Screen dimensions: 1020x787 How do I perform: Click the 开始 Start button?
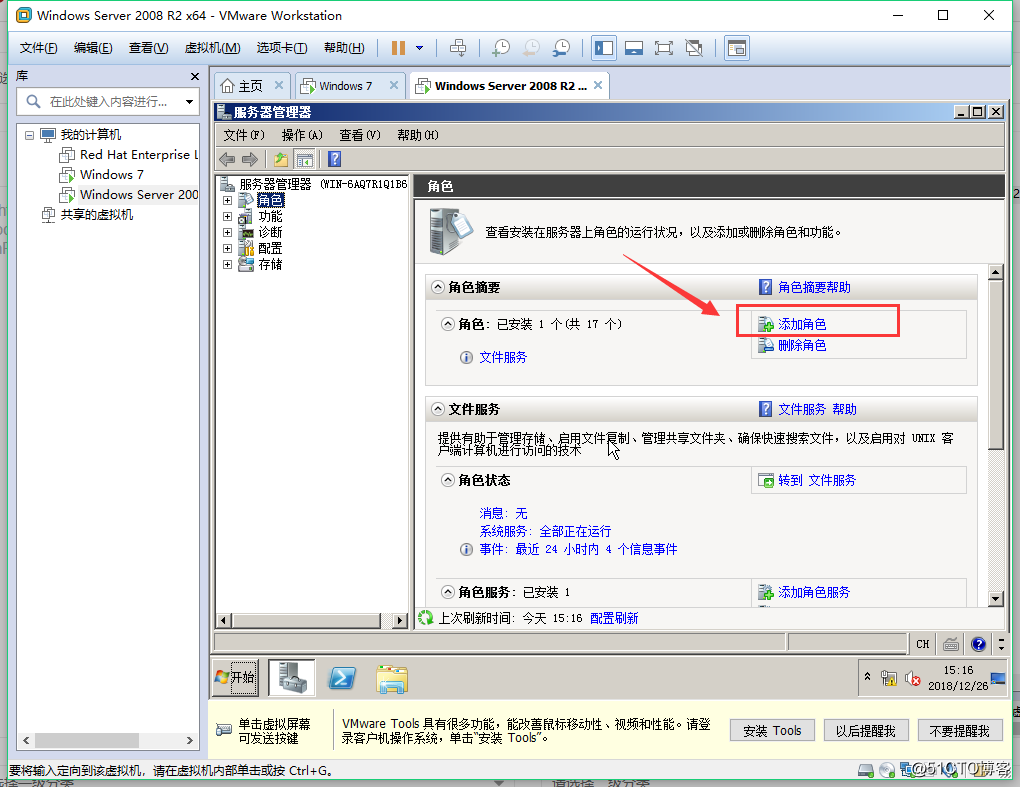coord(235,677)
